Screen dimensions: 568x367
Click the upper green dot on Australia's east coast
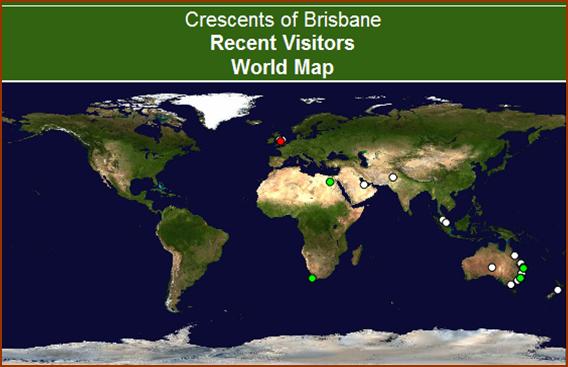pos(523,268)
